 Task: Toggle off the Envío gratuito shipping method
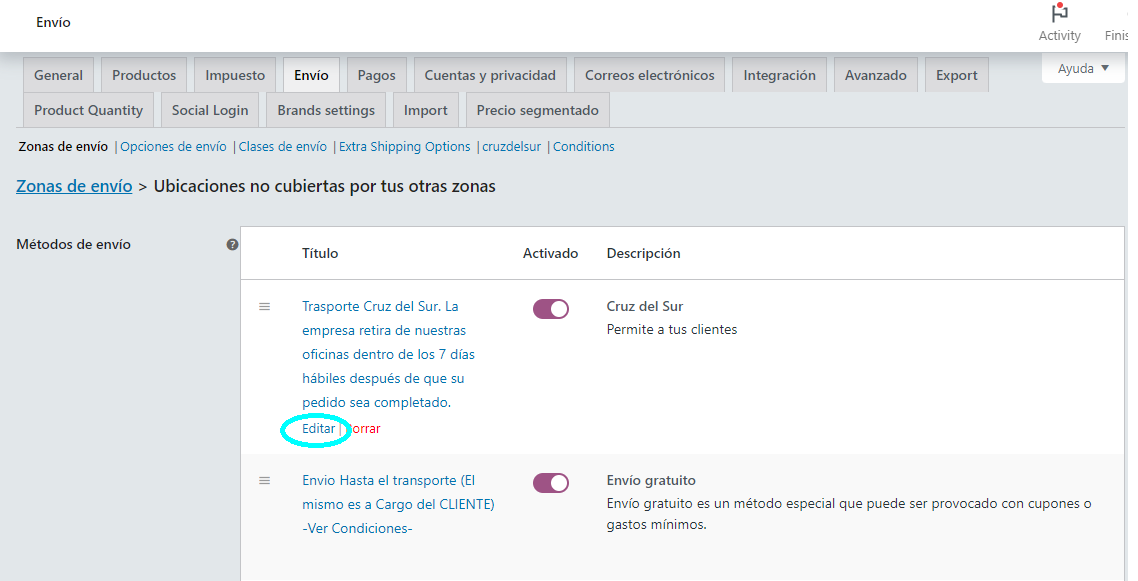pos(550,482)
